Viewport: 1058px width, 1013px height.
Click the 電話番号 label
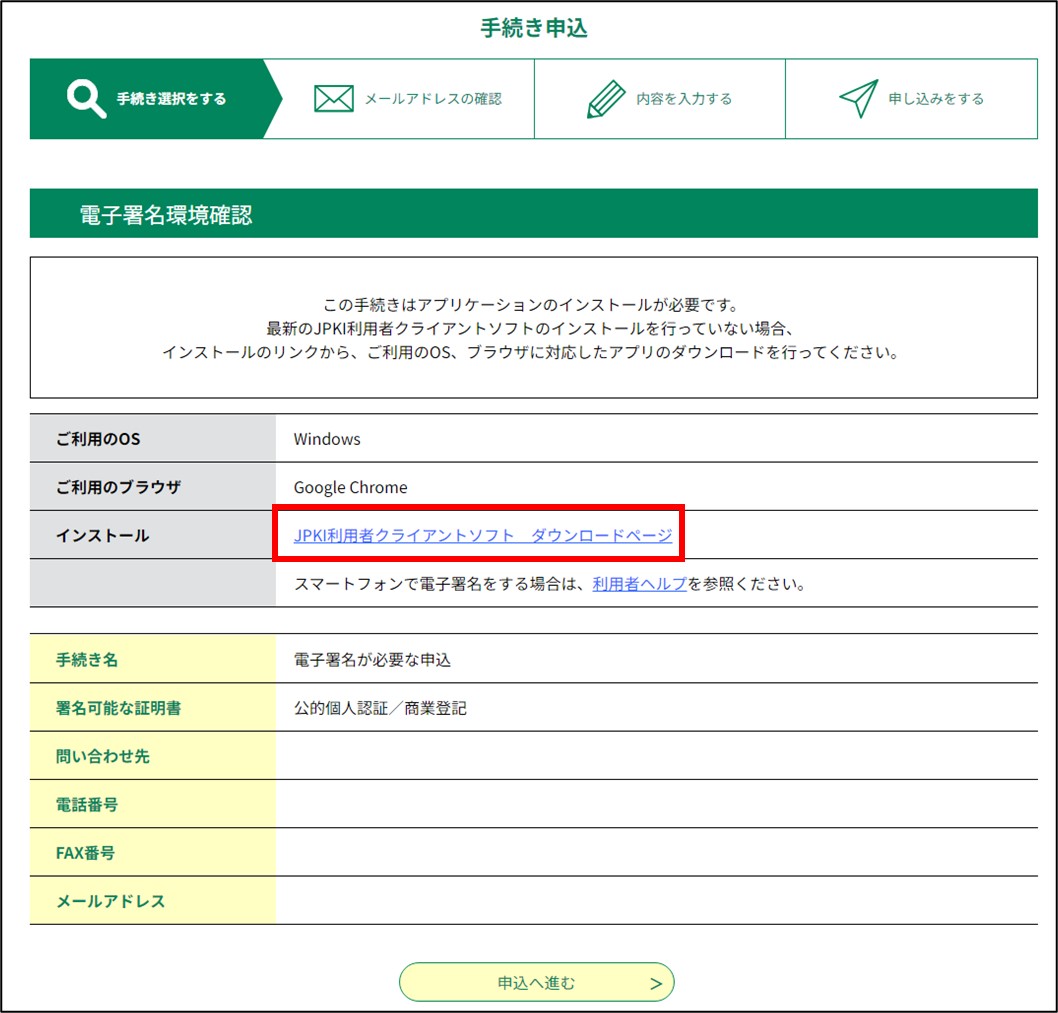(x=87, y=804)
